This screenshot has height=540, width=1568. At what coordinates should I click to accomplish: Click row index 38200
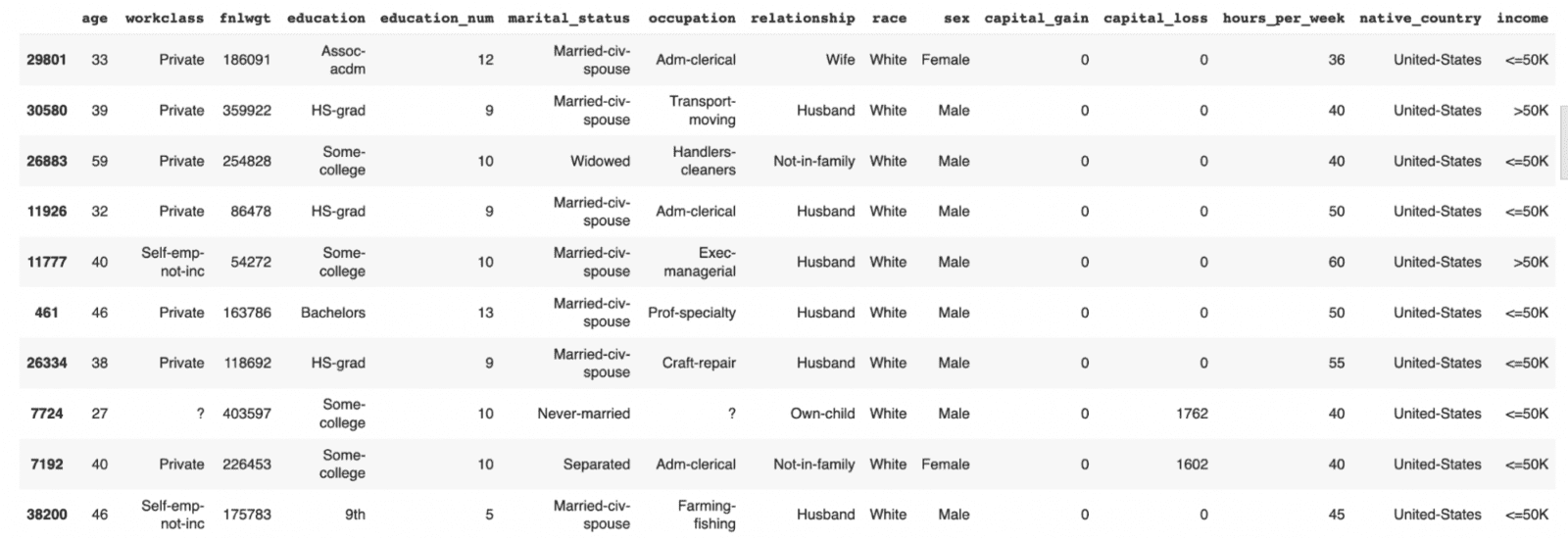47,515
